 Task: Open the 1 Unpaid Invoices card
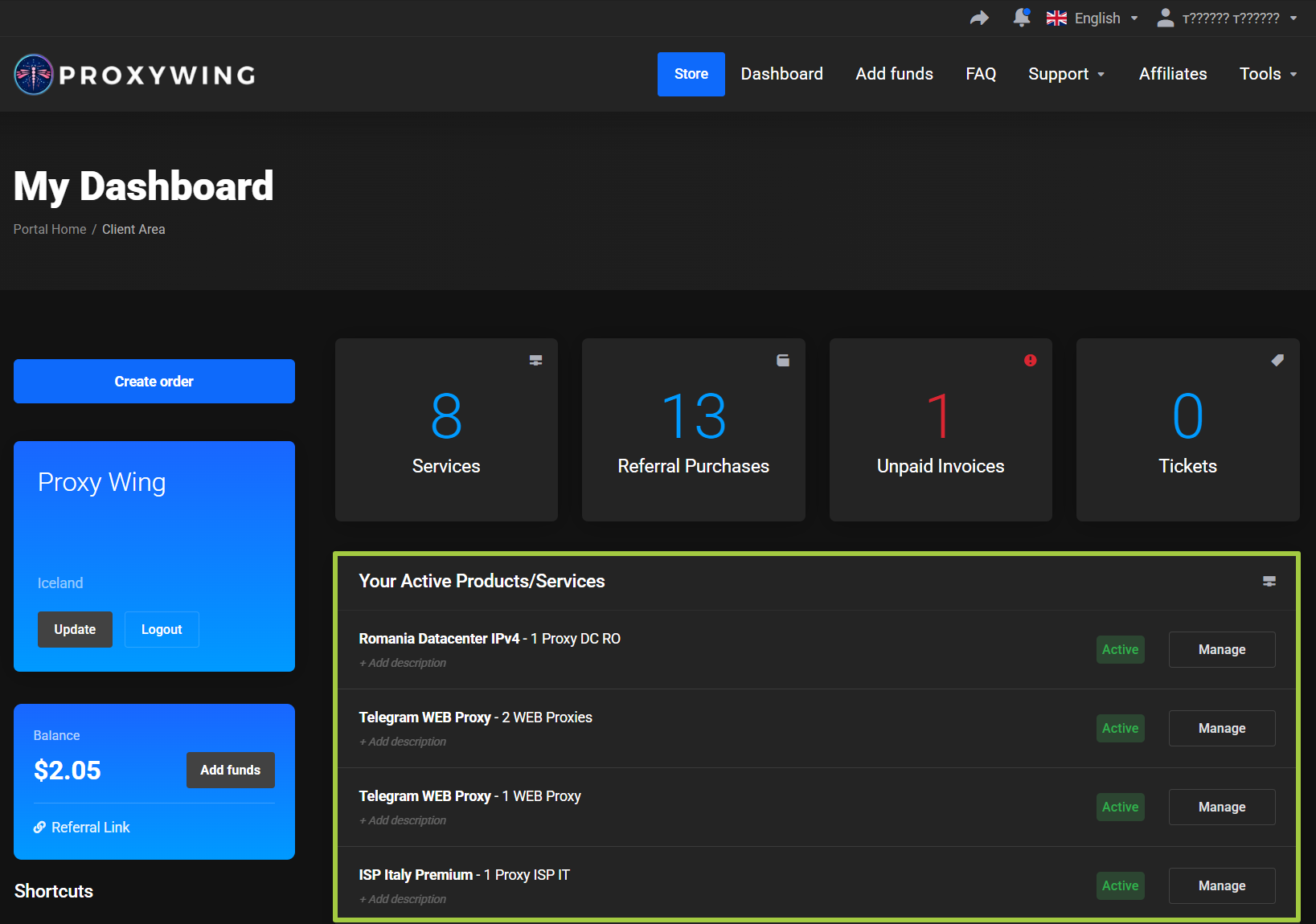click(x=941, y=430)
